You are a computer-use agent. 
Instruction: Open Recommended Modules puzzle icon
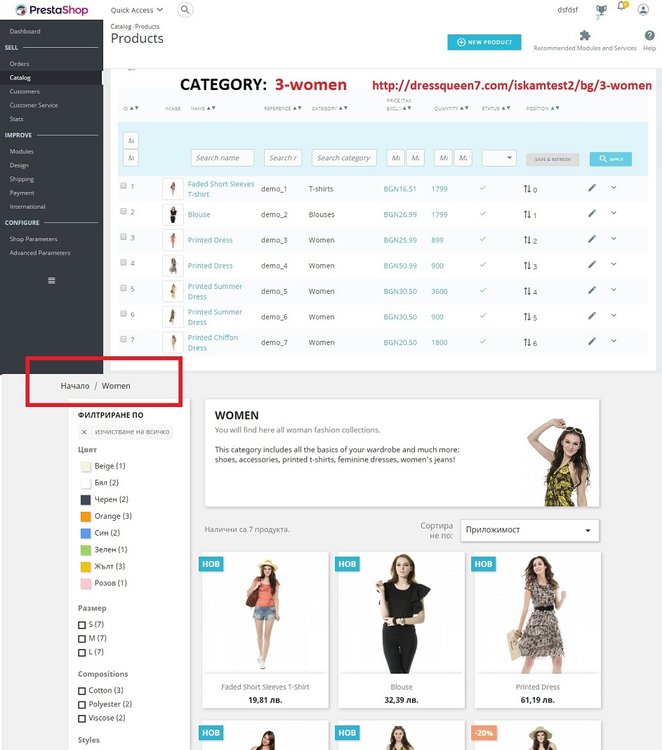585,35
